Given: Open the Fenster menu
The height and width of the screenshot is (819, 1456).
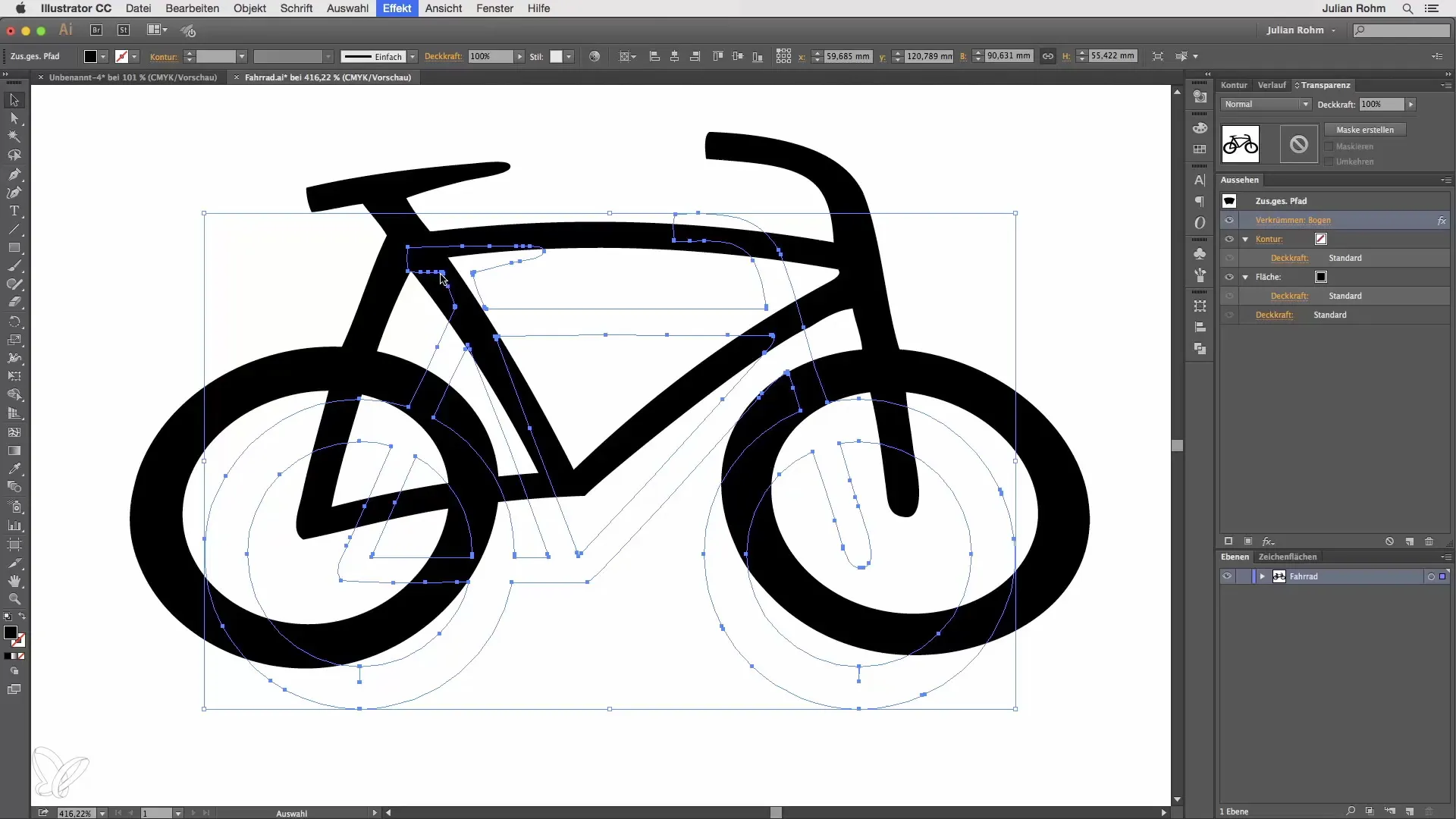Looking at the screenshot, I should coord(494,8).
